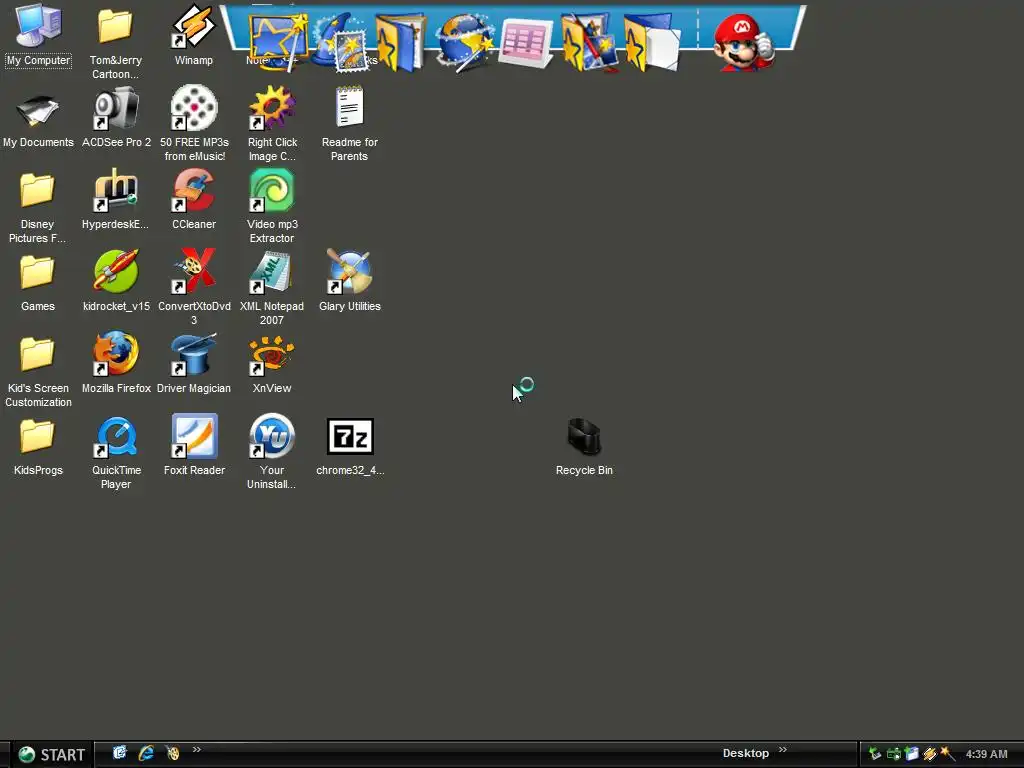Open the Readme for Parents file
The height and width of the screenshot is (768, 1024).
tap(349, 123)
